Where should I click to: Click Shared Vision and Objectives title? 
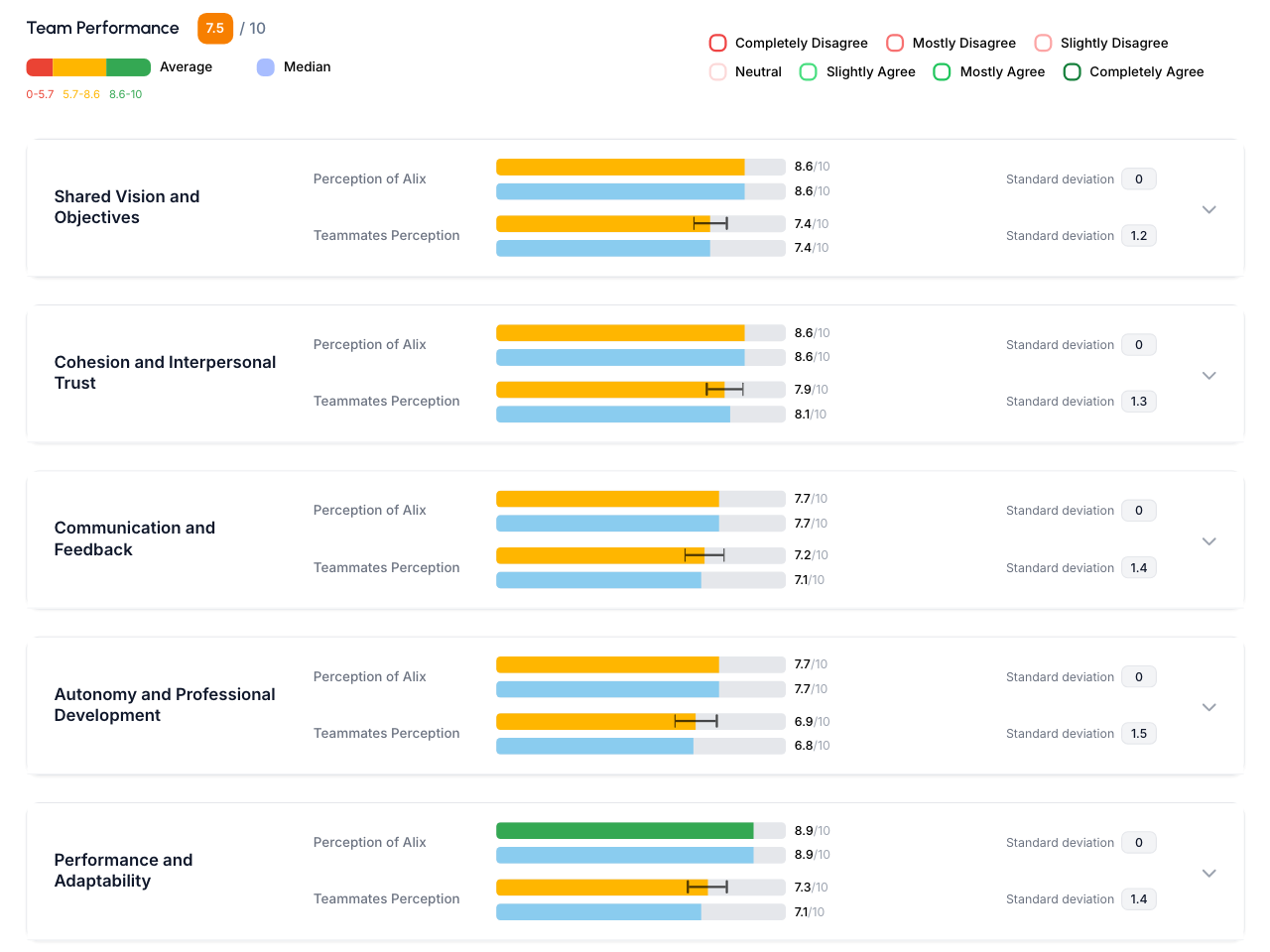[127, 207]
